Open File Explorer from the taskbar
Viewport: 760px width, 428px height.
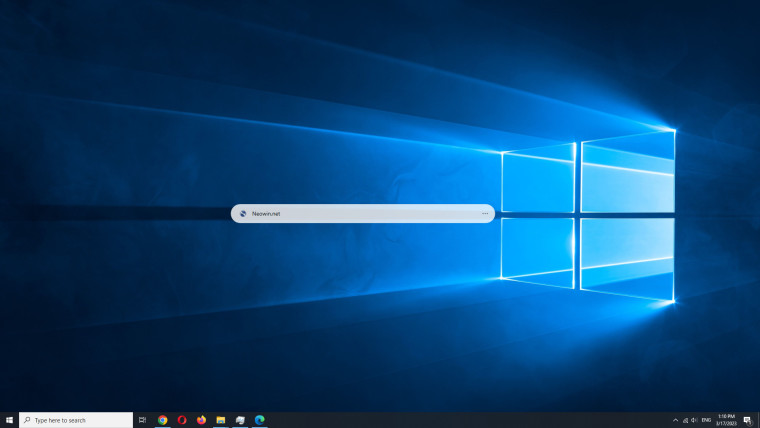221,420
